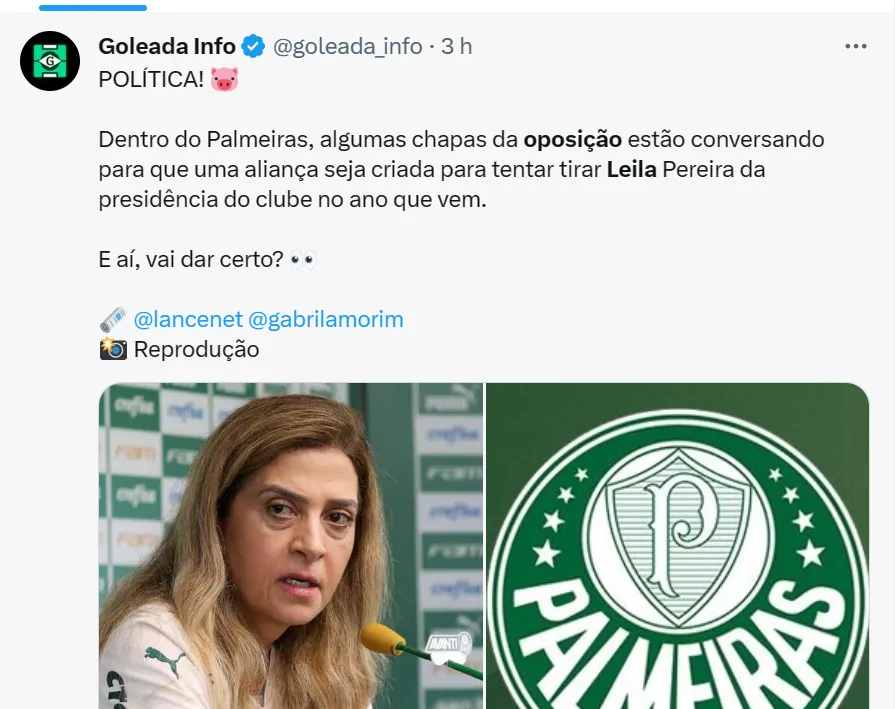Click the @goleada_info handle
The height and width of the screenshot is (709, 895).
[348, 47]
